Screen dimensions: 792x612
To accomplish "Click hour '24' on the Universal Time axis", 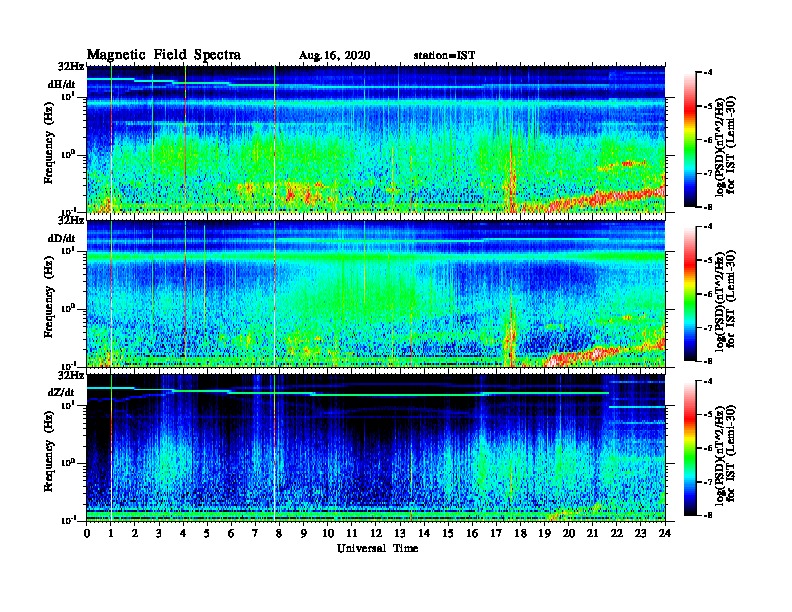I will point(665,533).
